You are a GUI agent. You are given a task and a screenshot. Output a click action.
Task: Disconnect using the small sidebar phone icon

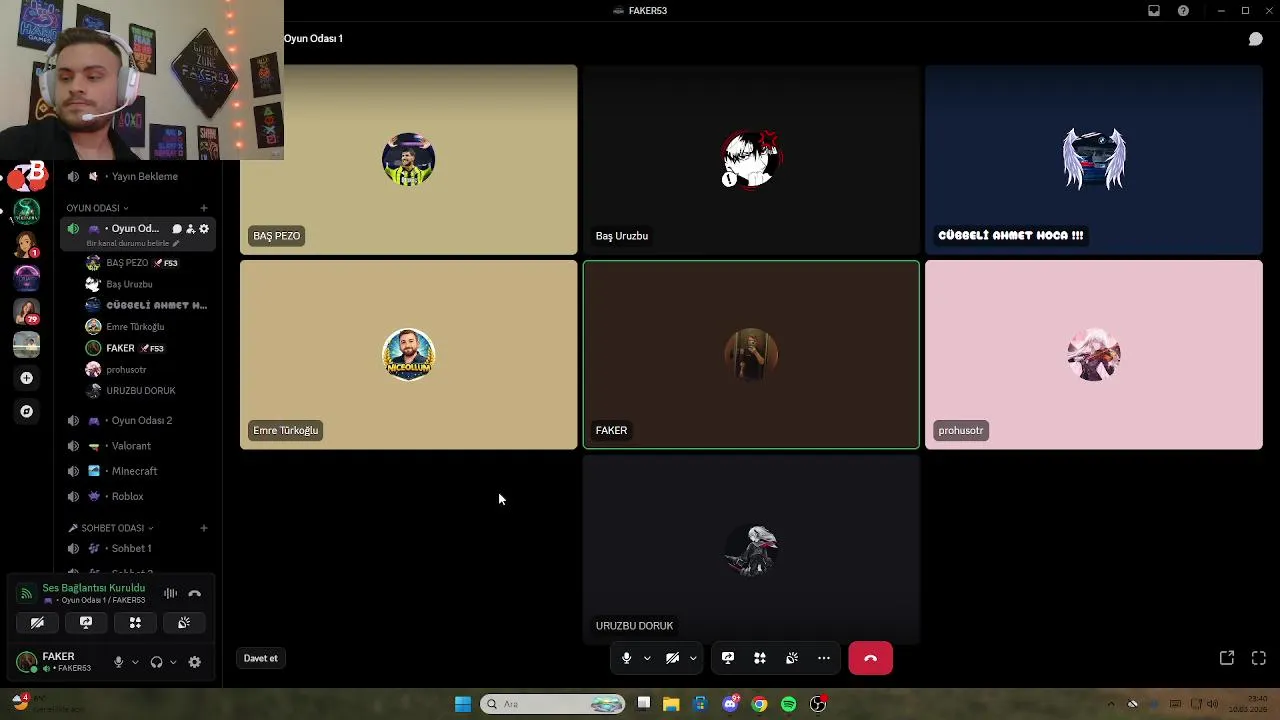click(195, 594)
